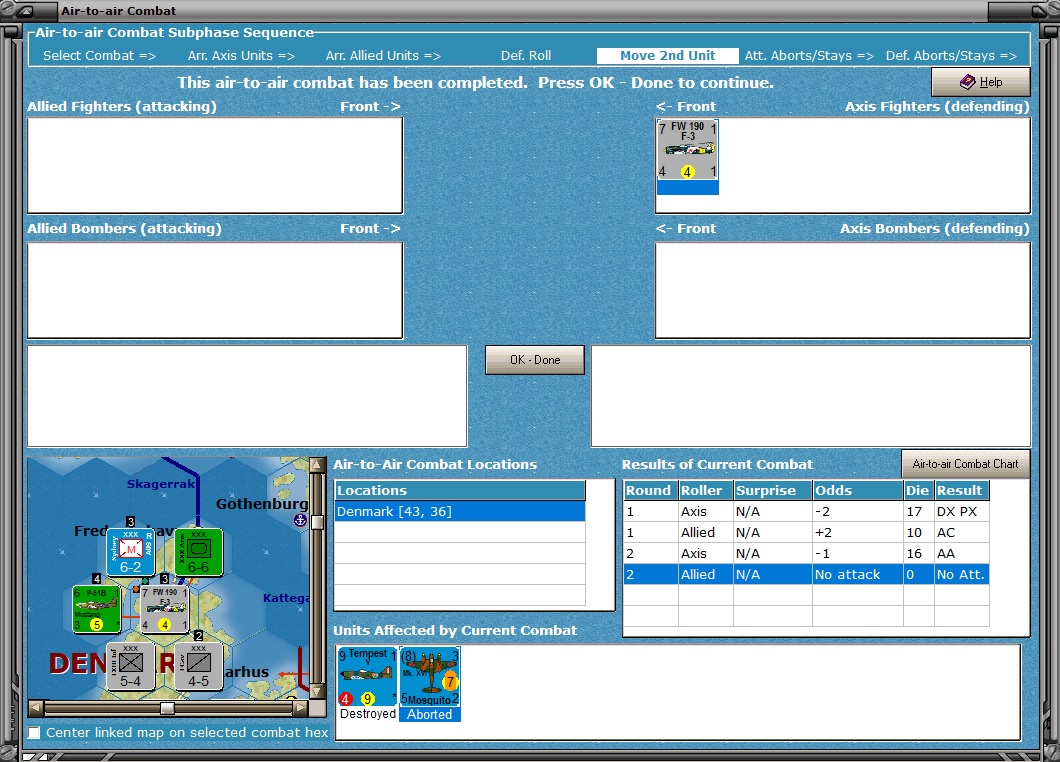Select the Arr. Axis Units subphase step
Viewport: 1060px width, 762px height.
[x=241, y=55]
